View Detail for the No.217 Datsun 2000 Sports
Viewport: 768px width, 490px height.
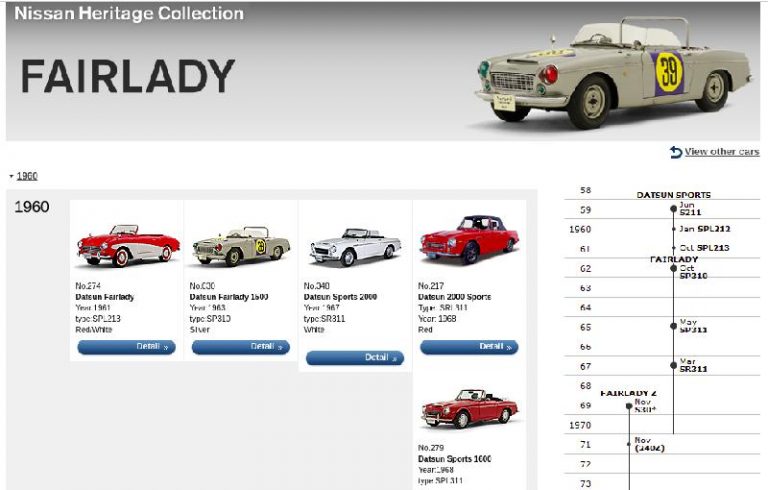(x=468, y=347)
